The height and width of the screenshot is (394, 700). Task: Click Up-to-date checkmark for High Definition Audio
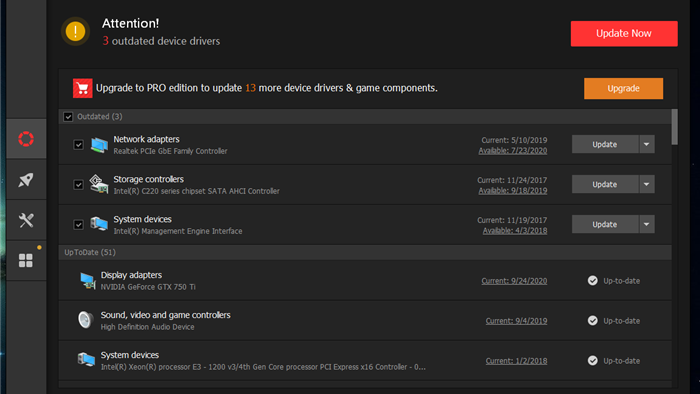pyautogui.click(x=592, y=321)
